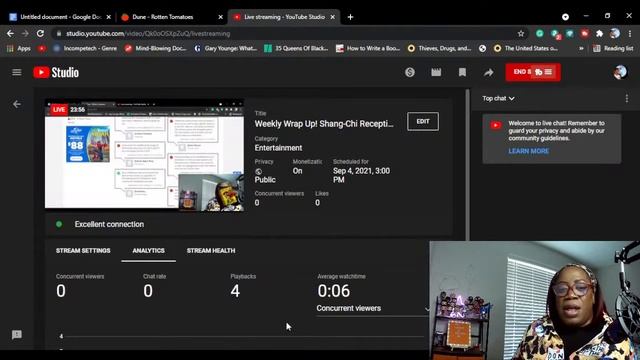Click the clapperboard highlight clip icon
This screenshot has height=360, width=640.
(436, 72)
